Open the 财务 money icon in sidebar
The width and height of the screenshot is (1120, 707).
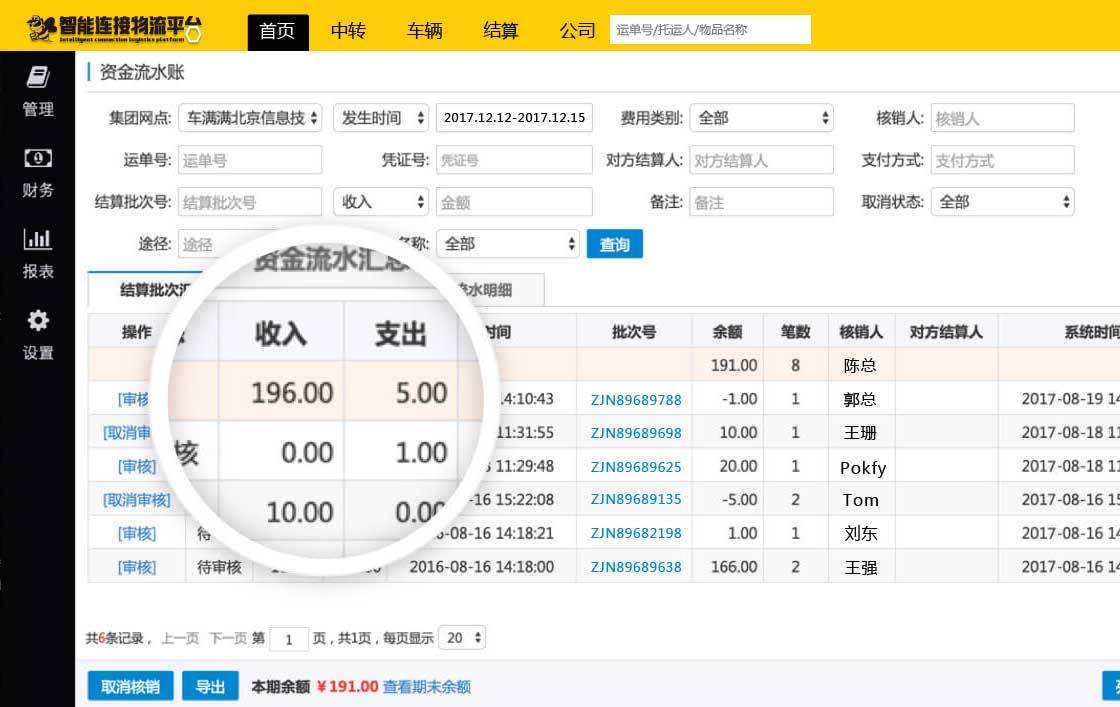point(38,159)
